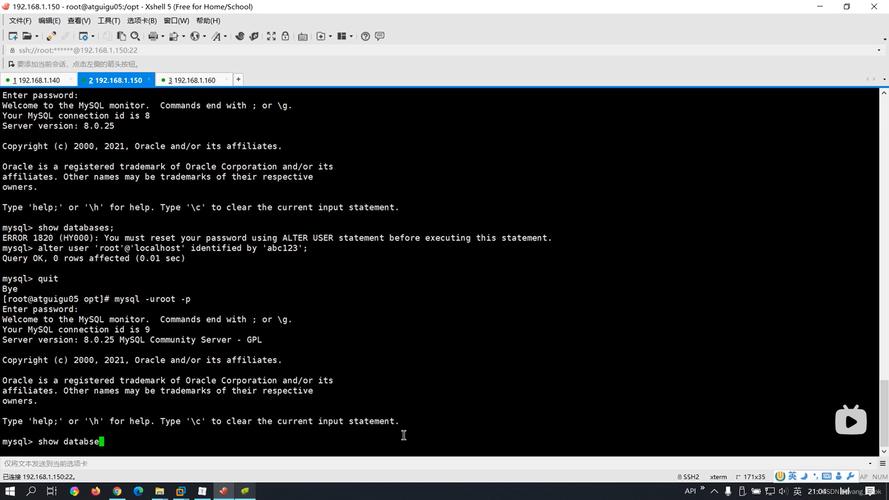The image size is (889, 500).
Task: Expand the Open Session dropdown arrow
Action: pos(37,36)
